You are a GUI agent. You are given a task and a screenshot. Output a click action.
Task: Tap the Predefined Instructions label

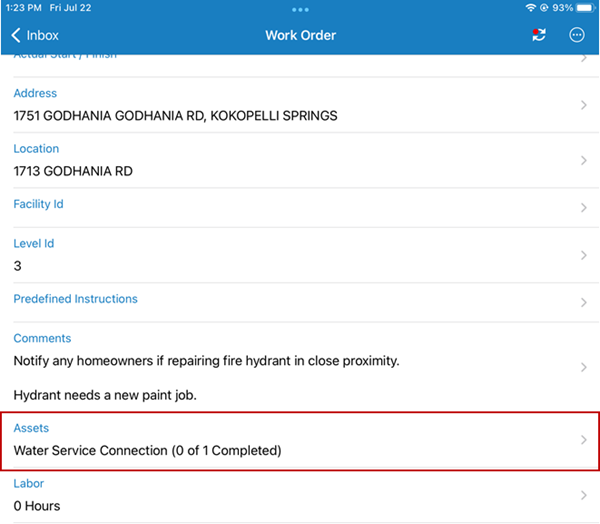pyautogui.click(x=75, y=299)
